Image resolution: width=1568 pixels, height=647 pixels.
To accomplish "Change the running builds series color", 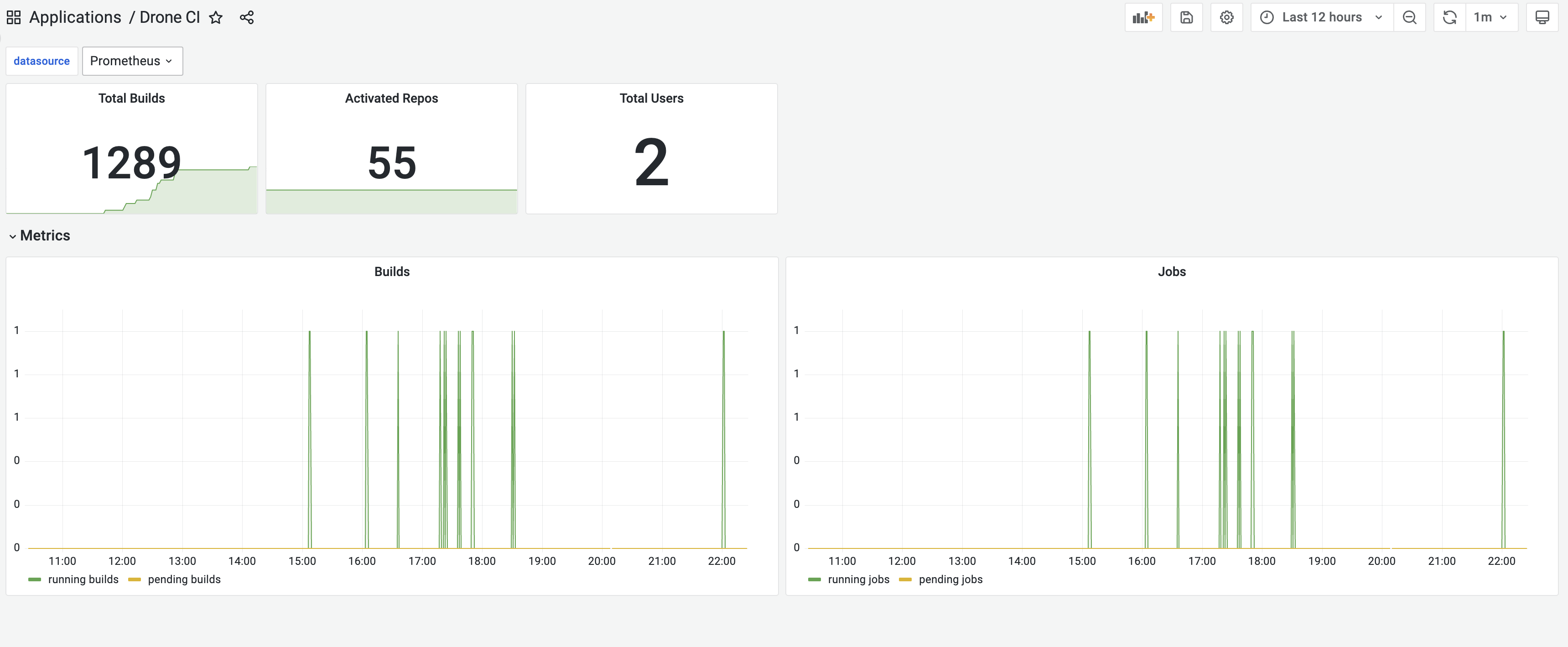I will coord(35,579).
